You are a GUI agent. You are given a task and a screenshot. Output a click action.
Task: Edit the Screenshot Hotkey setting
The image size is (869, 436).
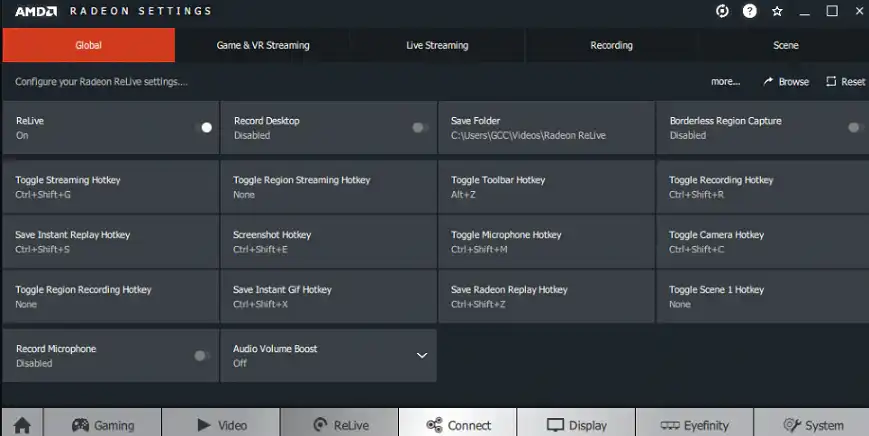(328, 242)
